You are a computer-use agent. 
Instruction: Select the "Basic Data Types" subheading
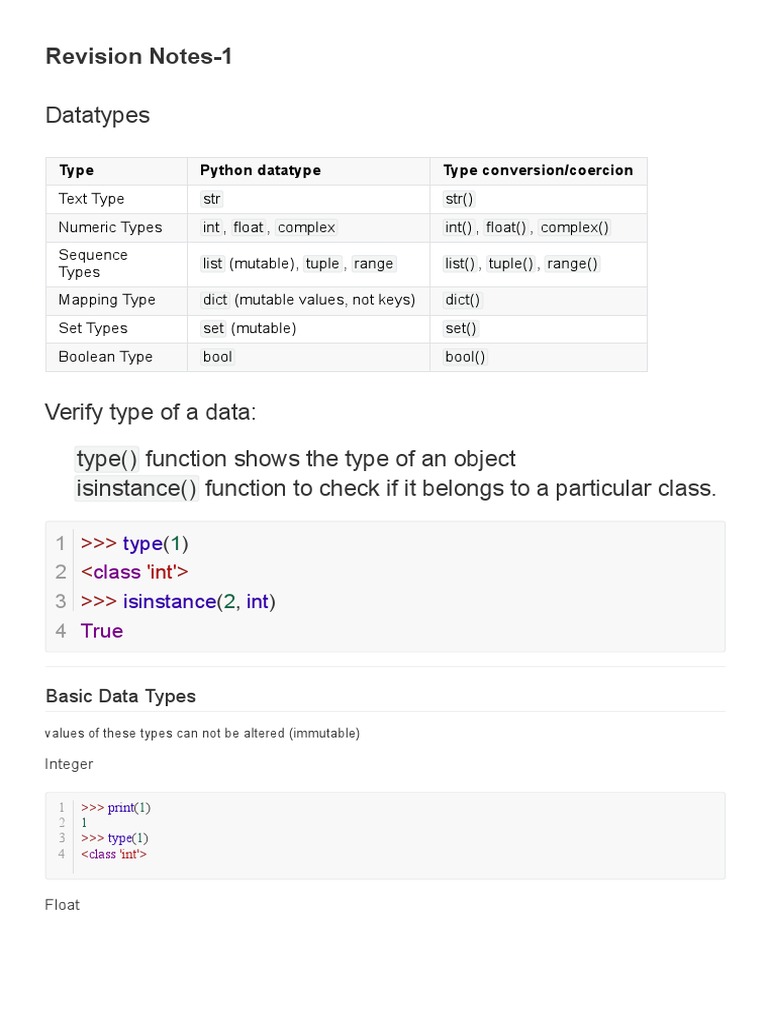tap(121, 696)
